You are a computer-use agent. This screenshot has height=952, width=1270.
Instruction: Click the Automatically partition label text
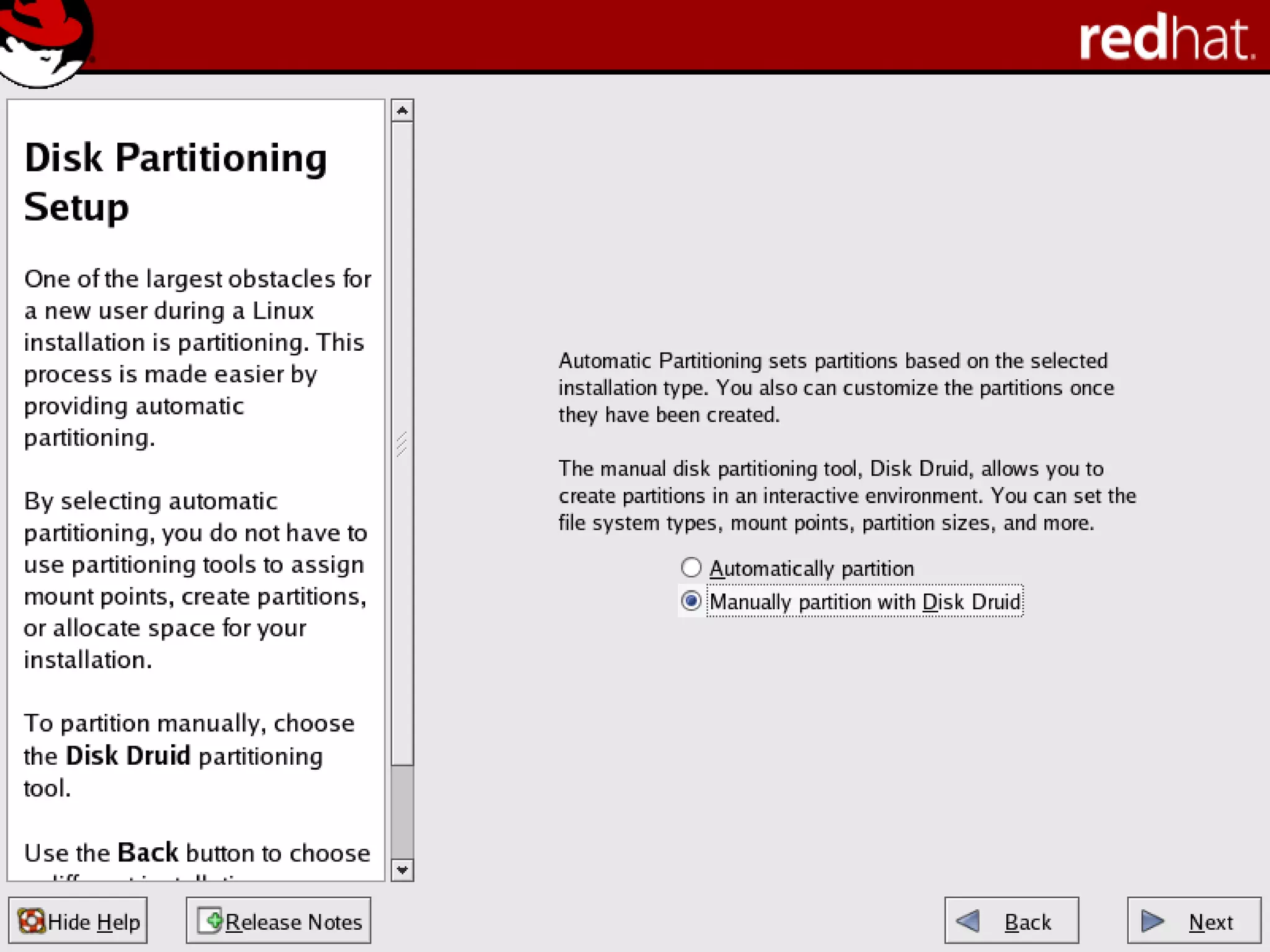[x=811, y=568]
